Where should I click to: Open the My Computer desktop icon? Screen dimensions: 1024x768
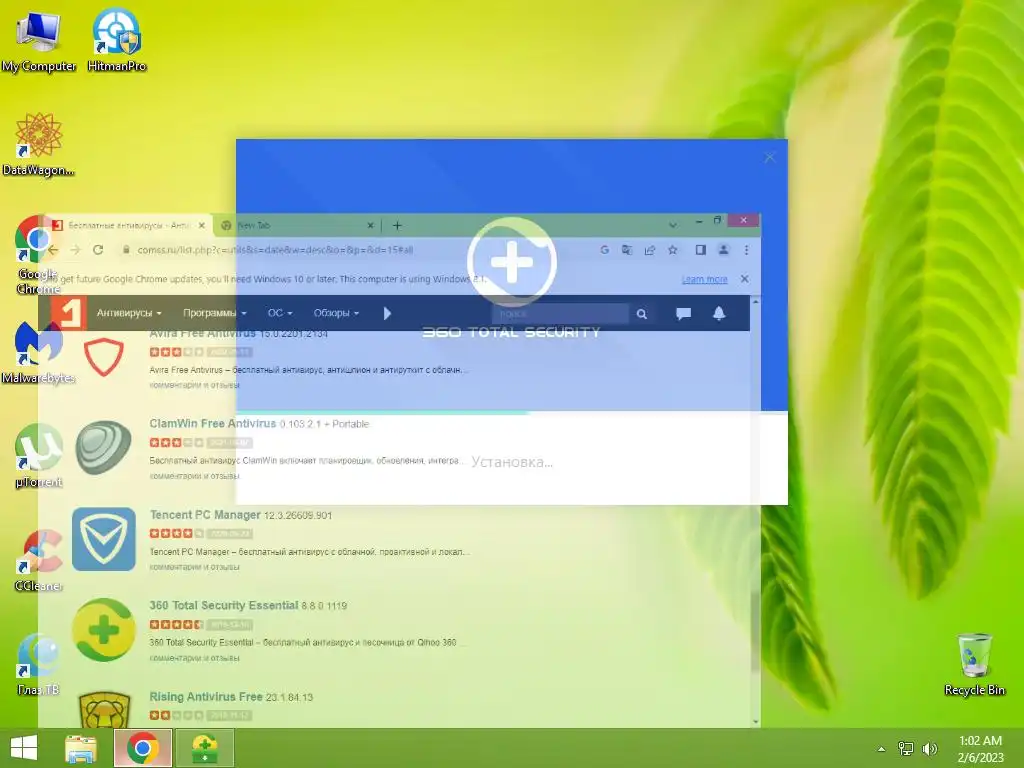pos(38,40)
